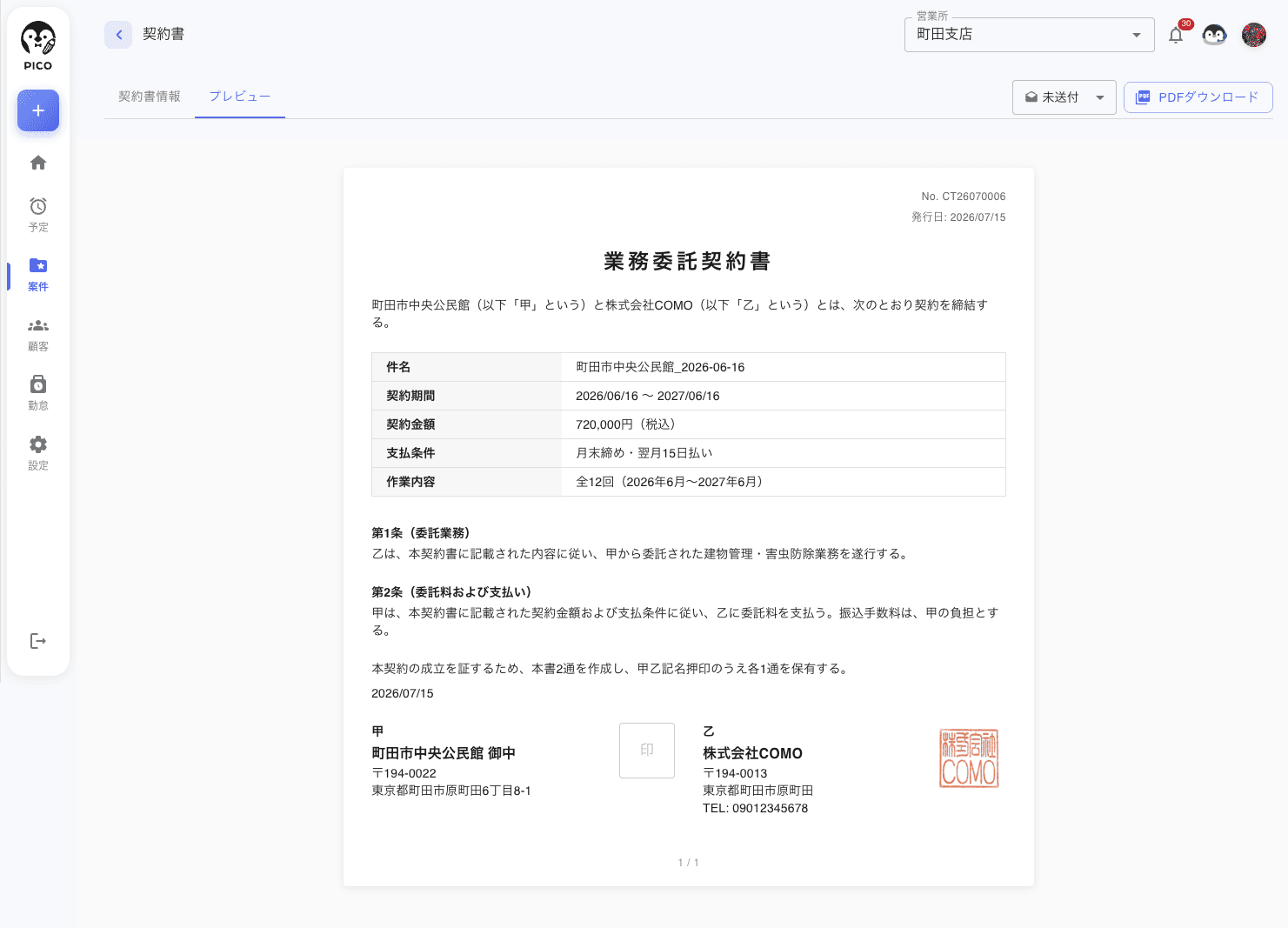Open the 予定 schedule section
Screen dimensions: 1288x928
pos(38,215)
